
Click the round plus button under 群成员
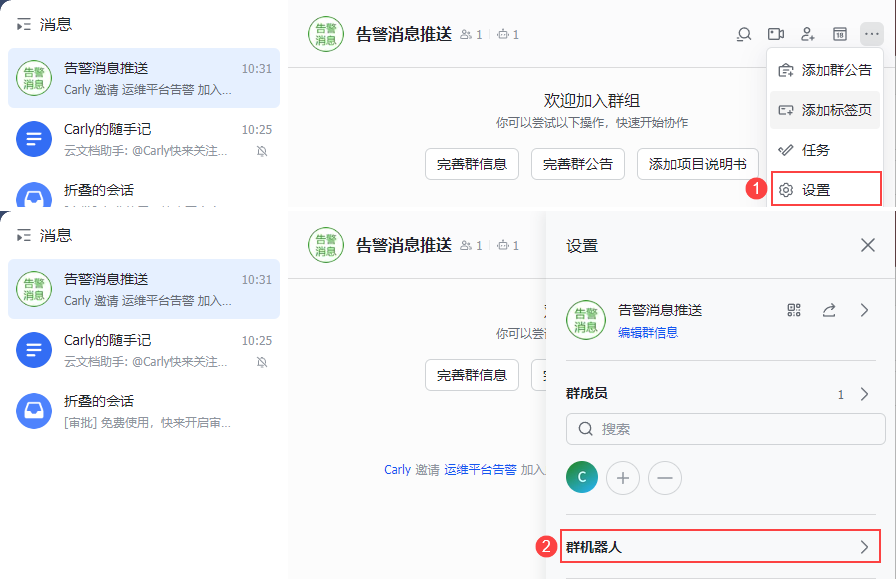tap(623, 478)
